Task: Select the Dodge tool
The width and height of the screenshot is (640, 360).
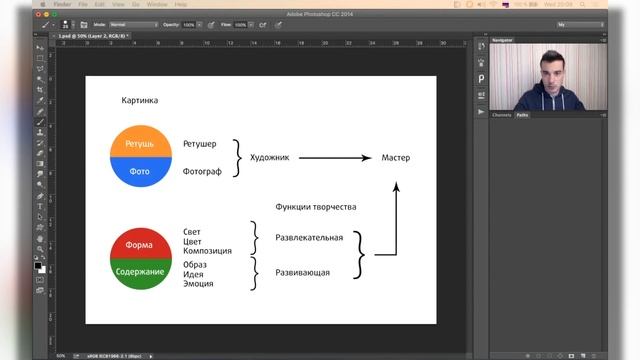Action: [x=40, y=185]
